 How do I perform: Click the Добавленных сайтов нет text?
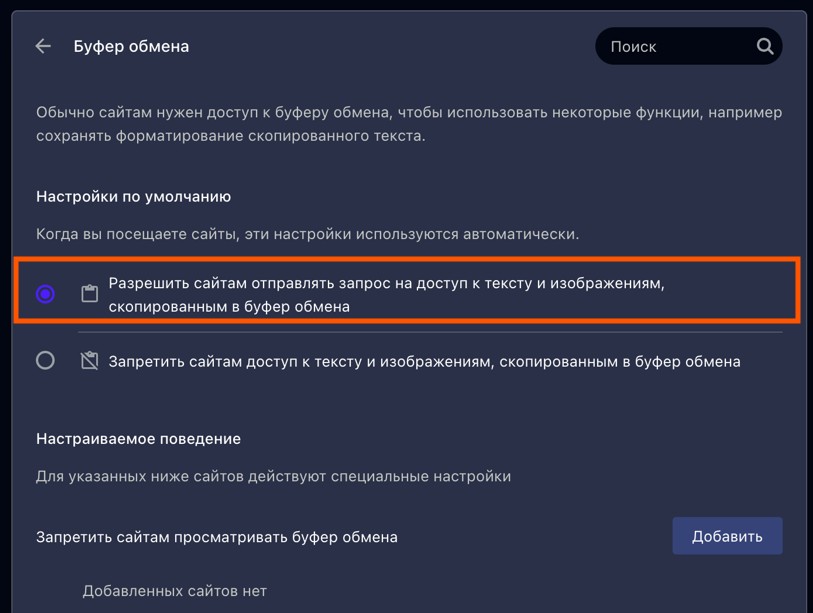click(174, 591)
